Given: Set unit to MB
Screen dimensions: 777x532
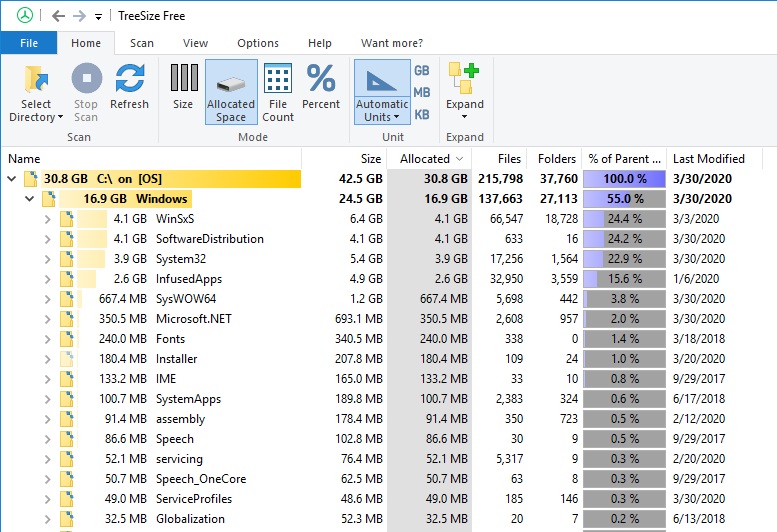Looking at the screenshot, I should [422, 93].
